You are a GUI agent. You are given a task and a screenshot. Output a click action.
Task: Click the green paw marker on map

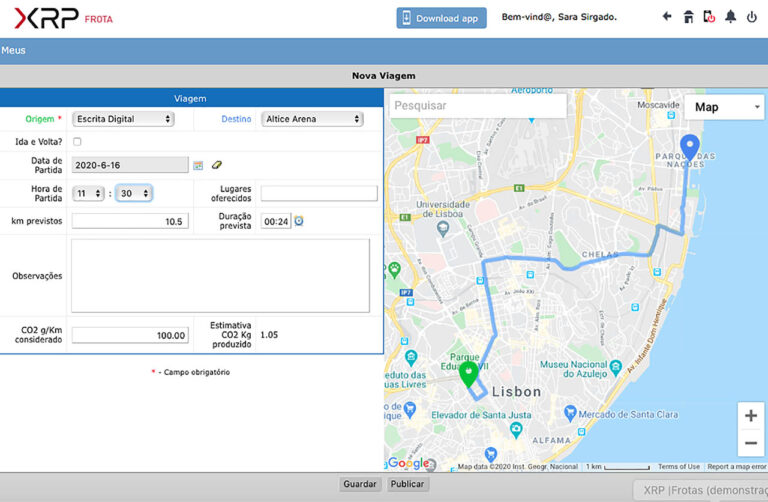(x=394, y=269)
